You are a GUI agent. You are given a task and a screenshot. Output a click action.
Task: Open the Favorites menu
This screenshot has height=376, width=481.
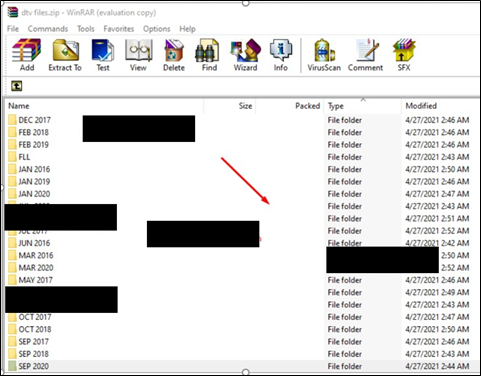119,29
